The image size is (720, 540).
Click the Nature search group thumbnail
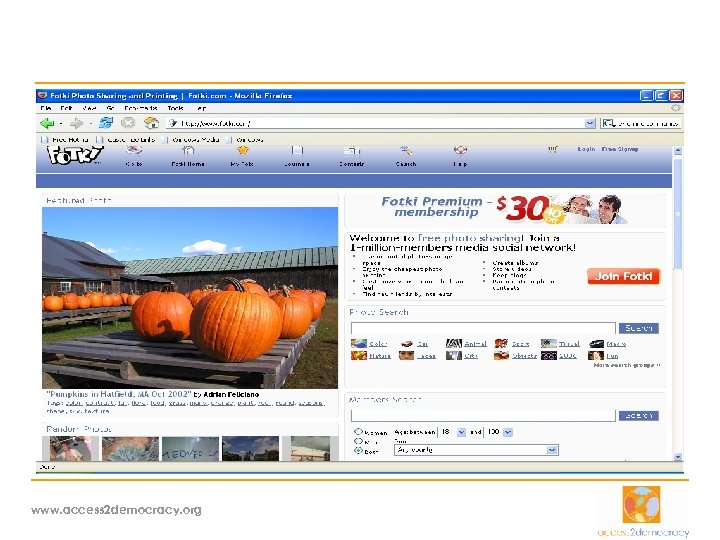[359, 355]
